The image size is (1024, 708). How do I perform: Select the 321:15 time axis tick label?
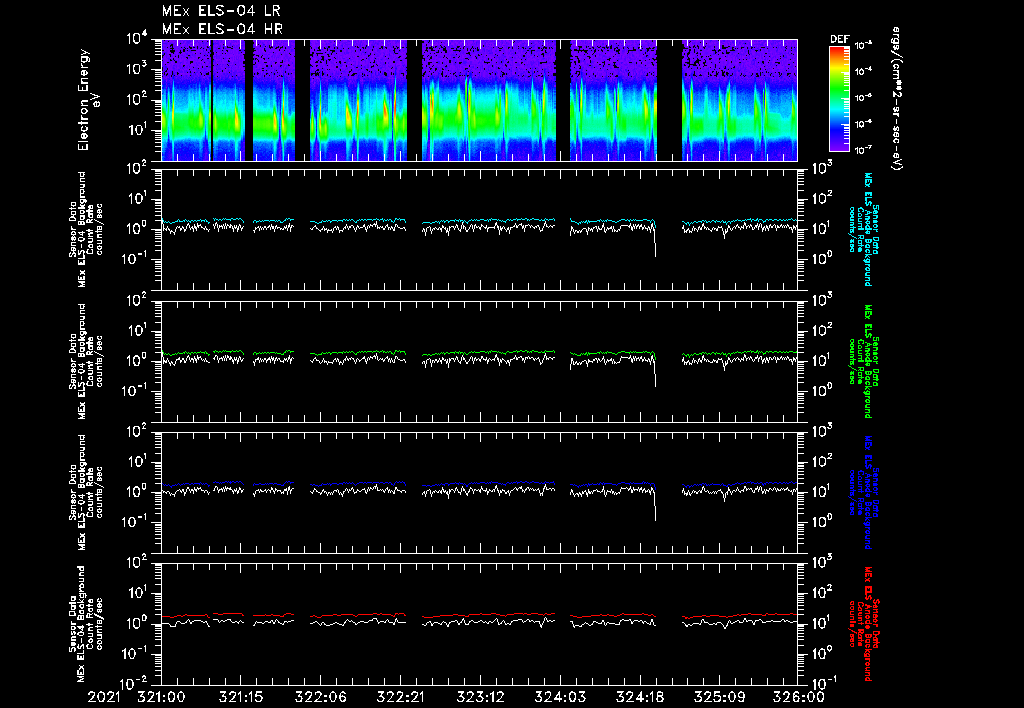tap(241, 696)
